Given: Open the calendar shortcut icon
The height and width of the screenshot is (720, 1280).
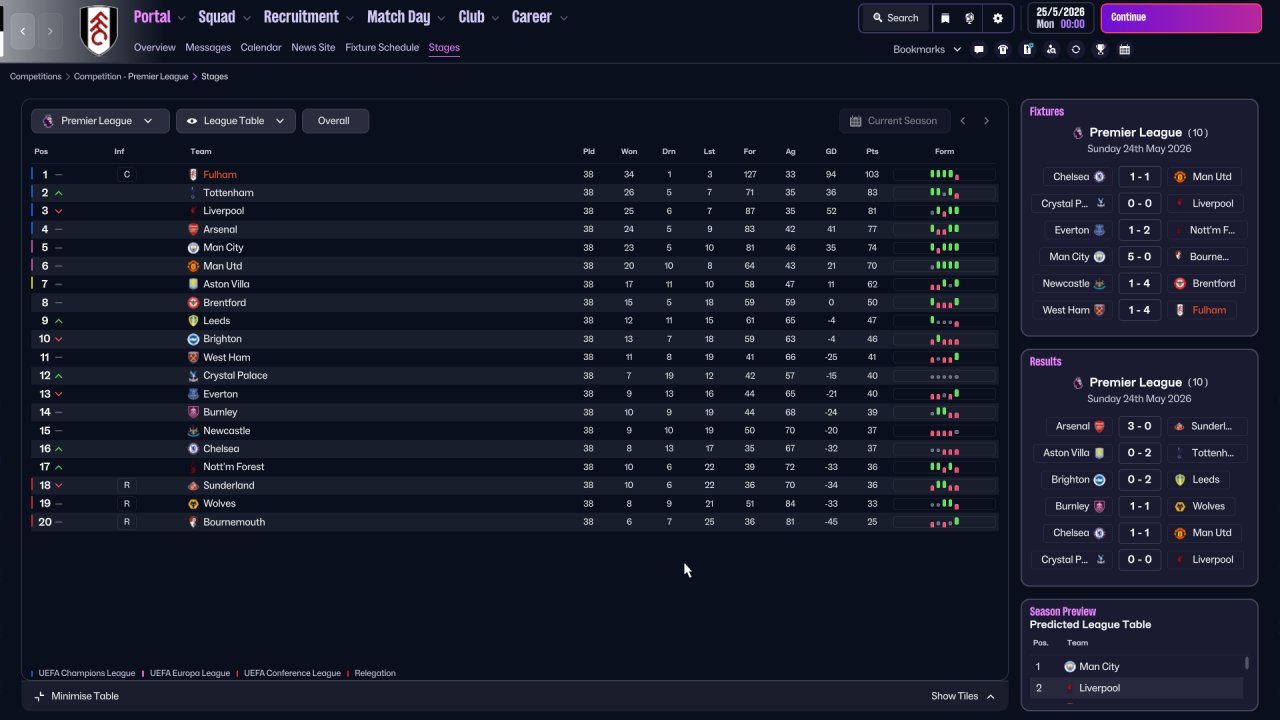Looking at the screenshot, I should coord(1124,49).
